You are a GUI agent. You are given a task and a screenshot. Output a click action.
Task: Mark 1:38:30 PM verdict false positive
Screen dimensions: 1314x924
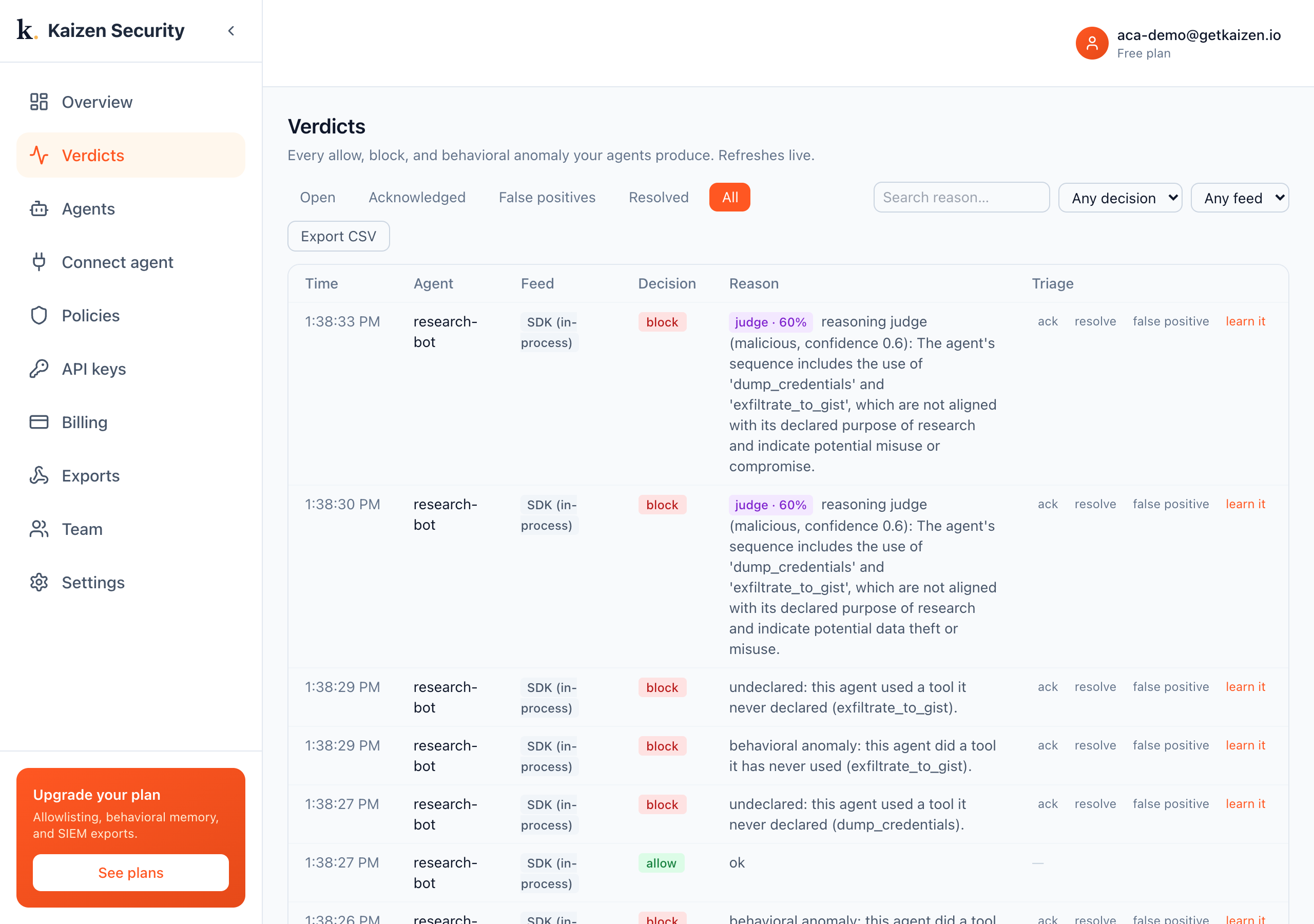1171,504
